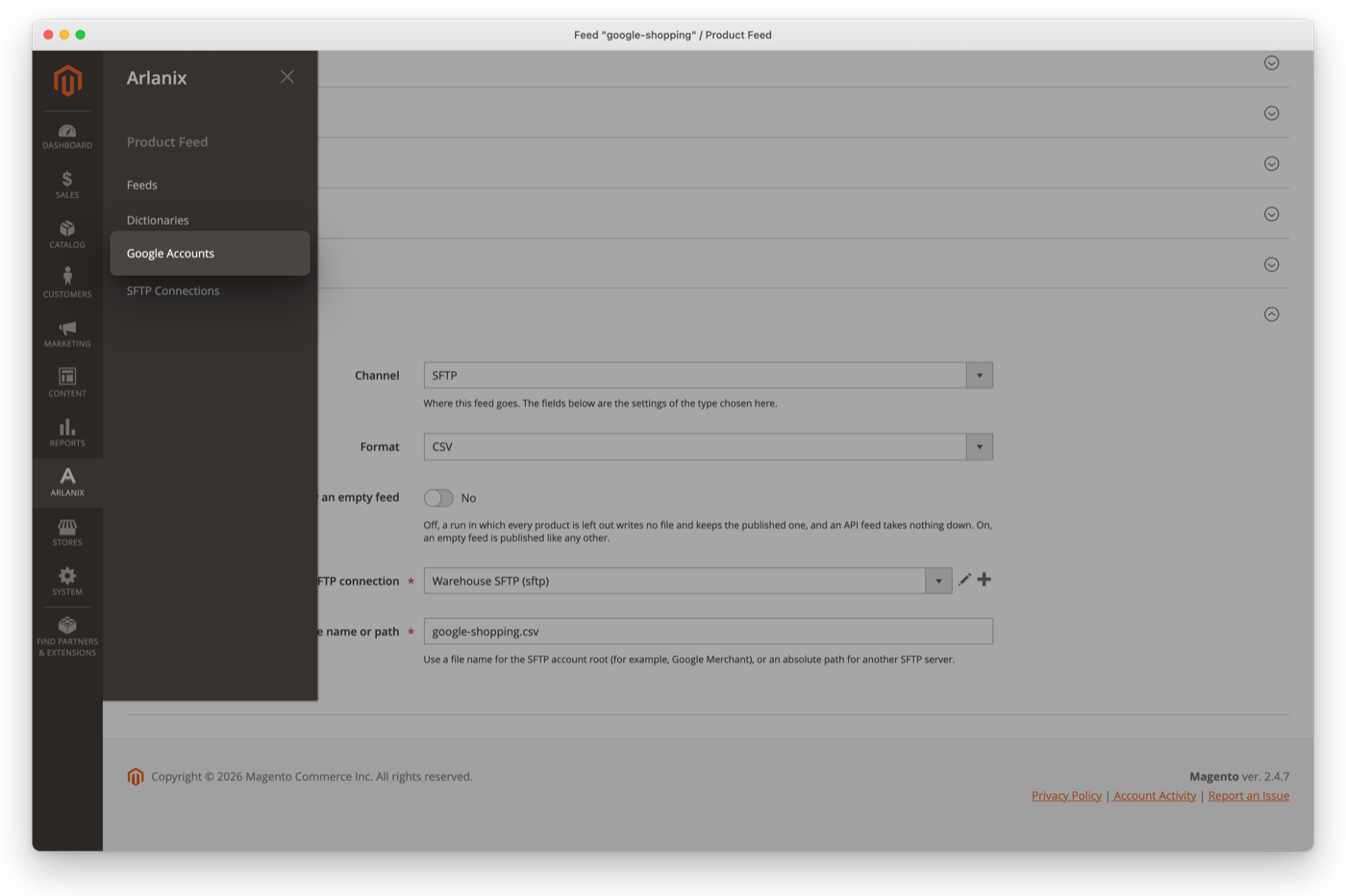Open the Customers menu
The image size is (1346, 896).
point(67,285)
